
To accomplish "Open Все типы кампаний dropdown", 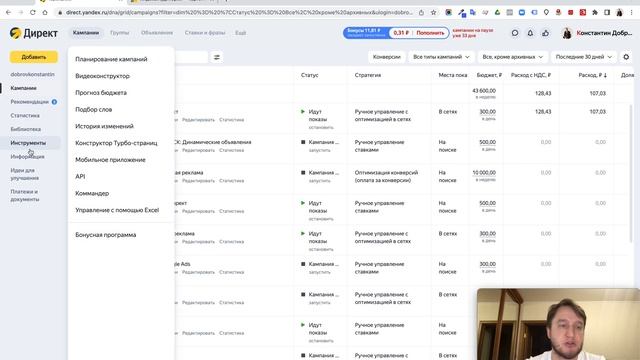I will (441, 57).
